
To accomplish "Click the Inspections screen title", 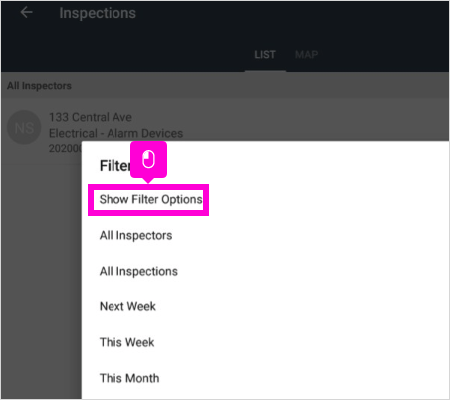I will pyautogui.click(x=98, y=13).
